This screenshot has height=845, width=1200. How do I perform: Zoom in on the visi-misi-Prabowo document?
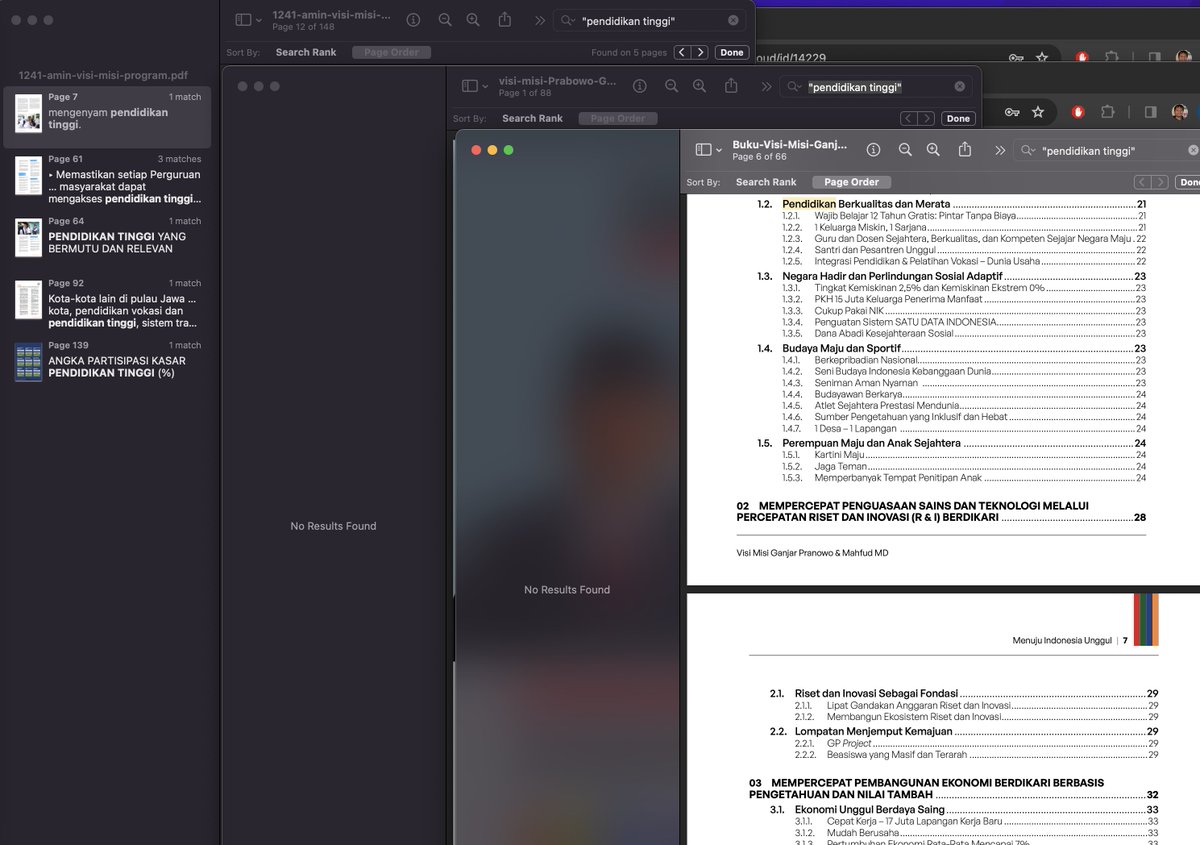(700, 86)
